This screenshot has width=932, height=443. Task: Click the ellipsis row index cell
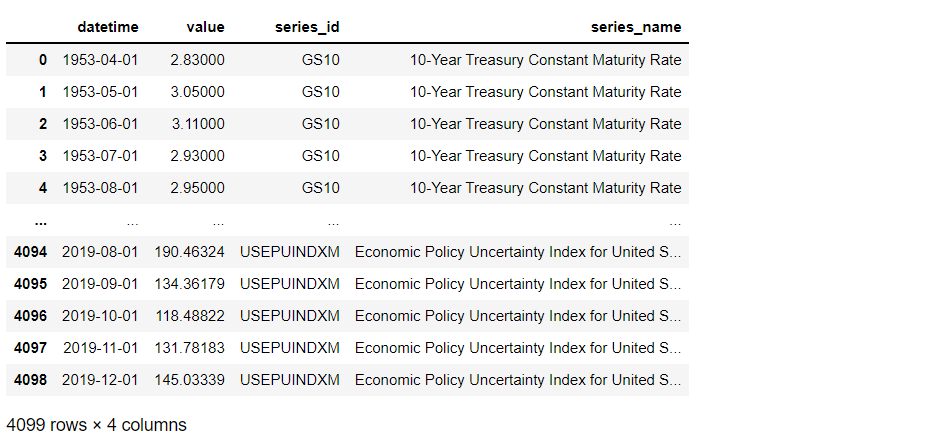point(40,220)
